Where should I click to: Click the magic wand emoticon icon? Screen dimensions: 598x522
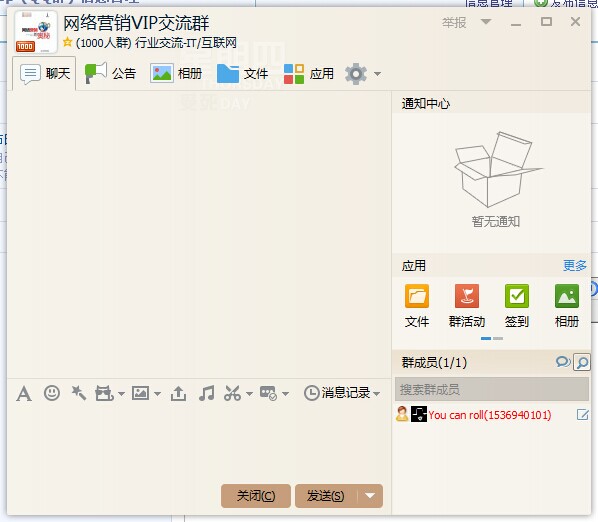click(x=79, y=393)
